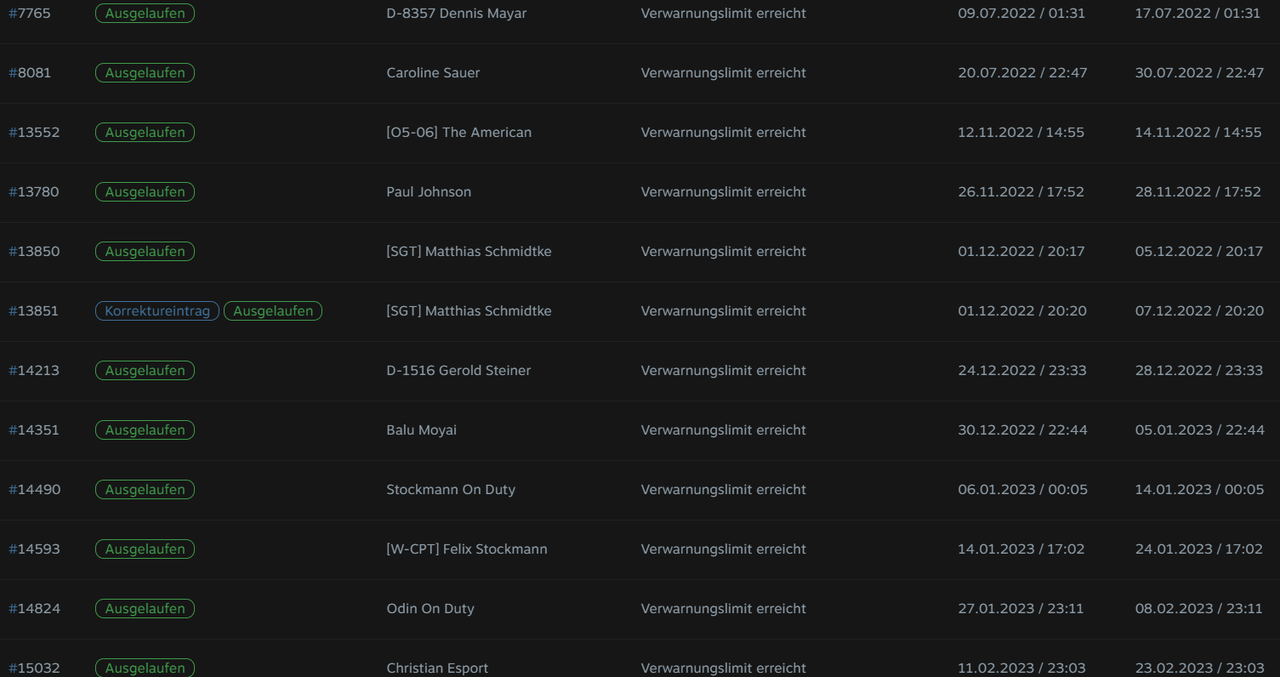Click Ausgelaufen badge of Paul Johnson row

145,192
